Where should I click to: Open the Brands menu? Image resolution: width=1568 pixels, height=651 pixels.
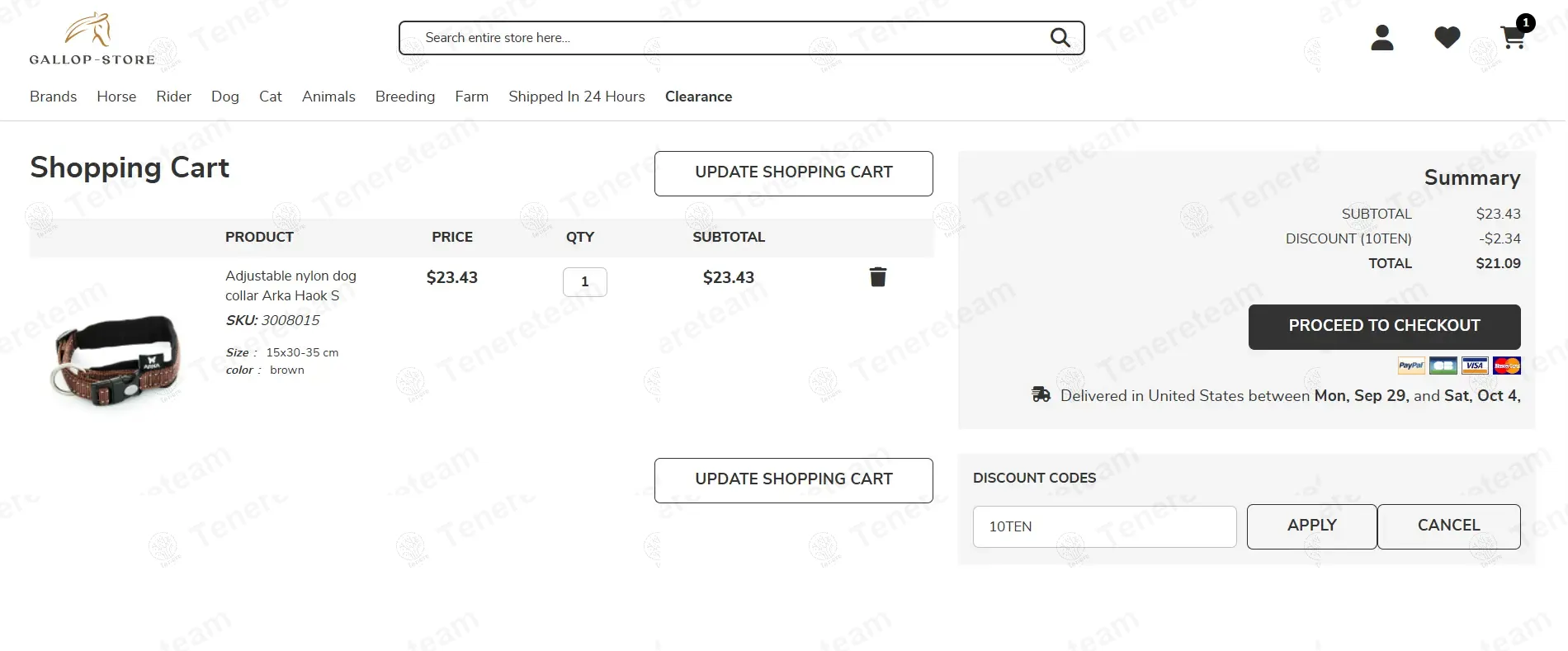pyautogui.click(x=53, y=97)
